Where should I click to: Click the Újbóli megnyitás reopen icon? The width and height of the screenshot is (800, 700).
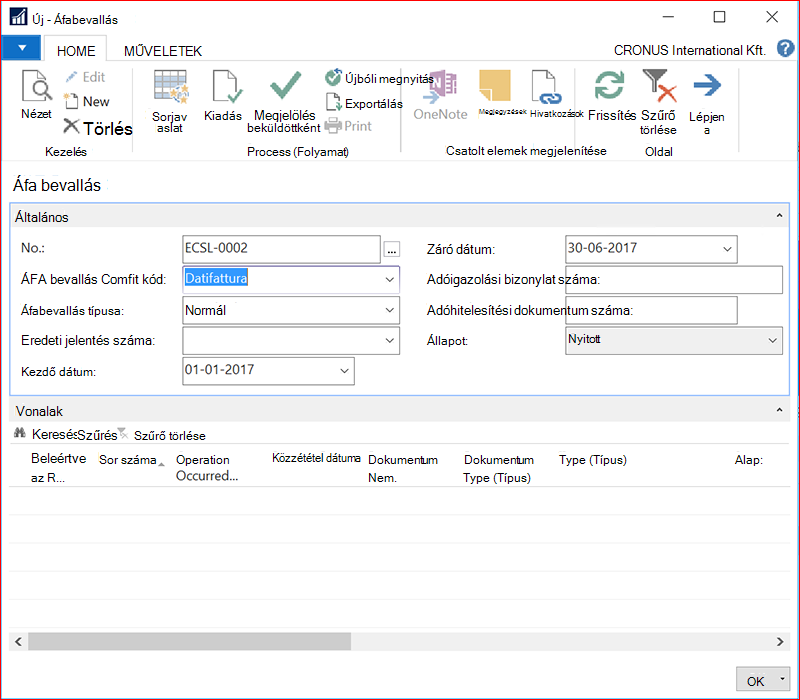(333, 78)
